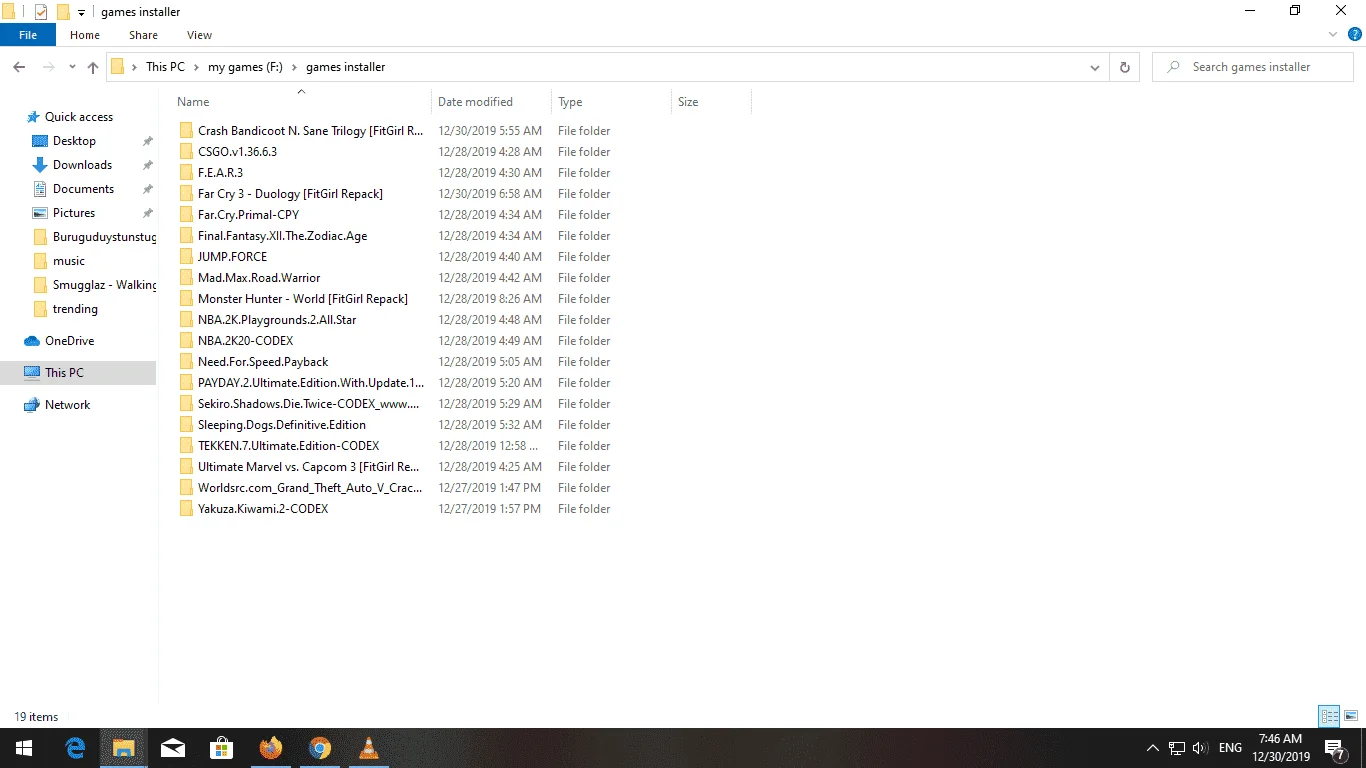This screenshot has width=1366, height=768.
Task: Select the NBA.2K20-CODEX folder icon
Action: (186, 341)
